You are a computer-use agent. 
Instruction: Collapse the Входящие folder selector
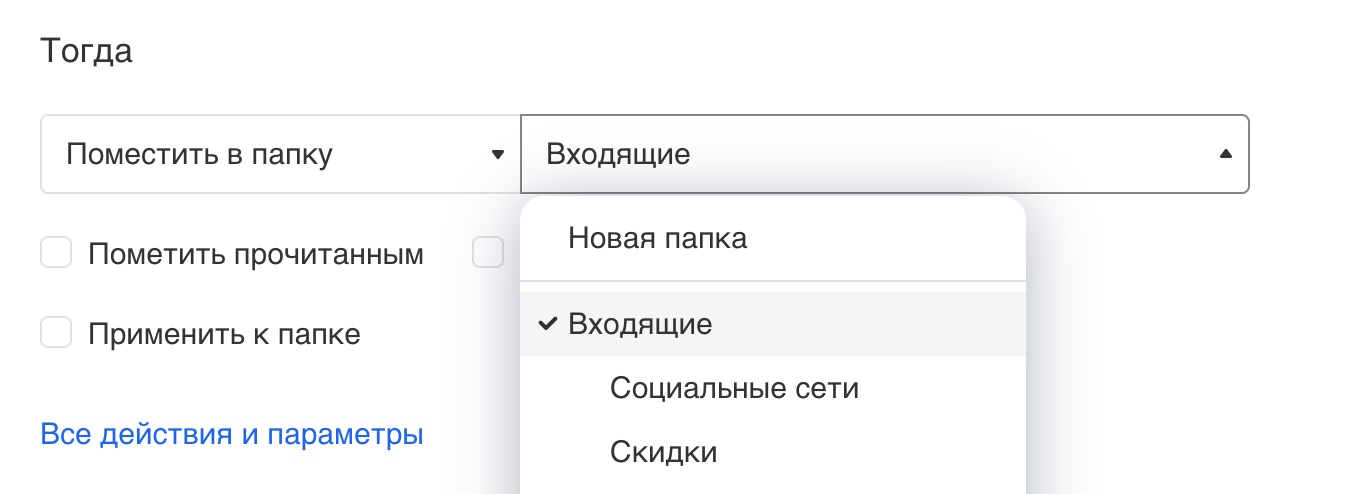(884, 155)
